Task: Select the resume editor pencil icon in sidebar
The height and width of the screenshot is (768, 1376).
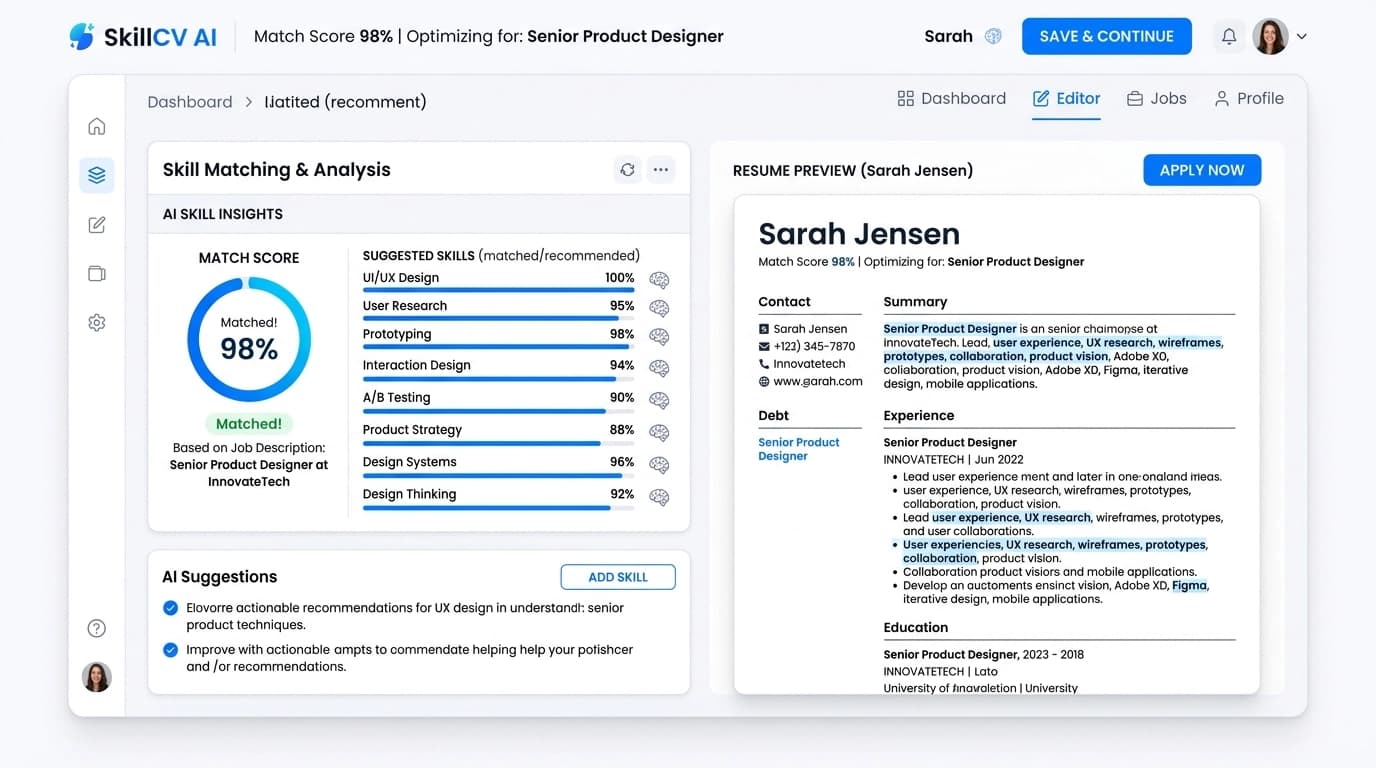Action: click(96, 224)
